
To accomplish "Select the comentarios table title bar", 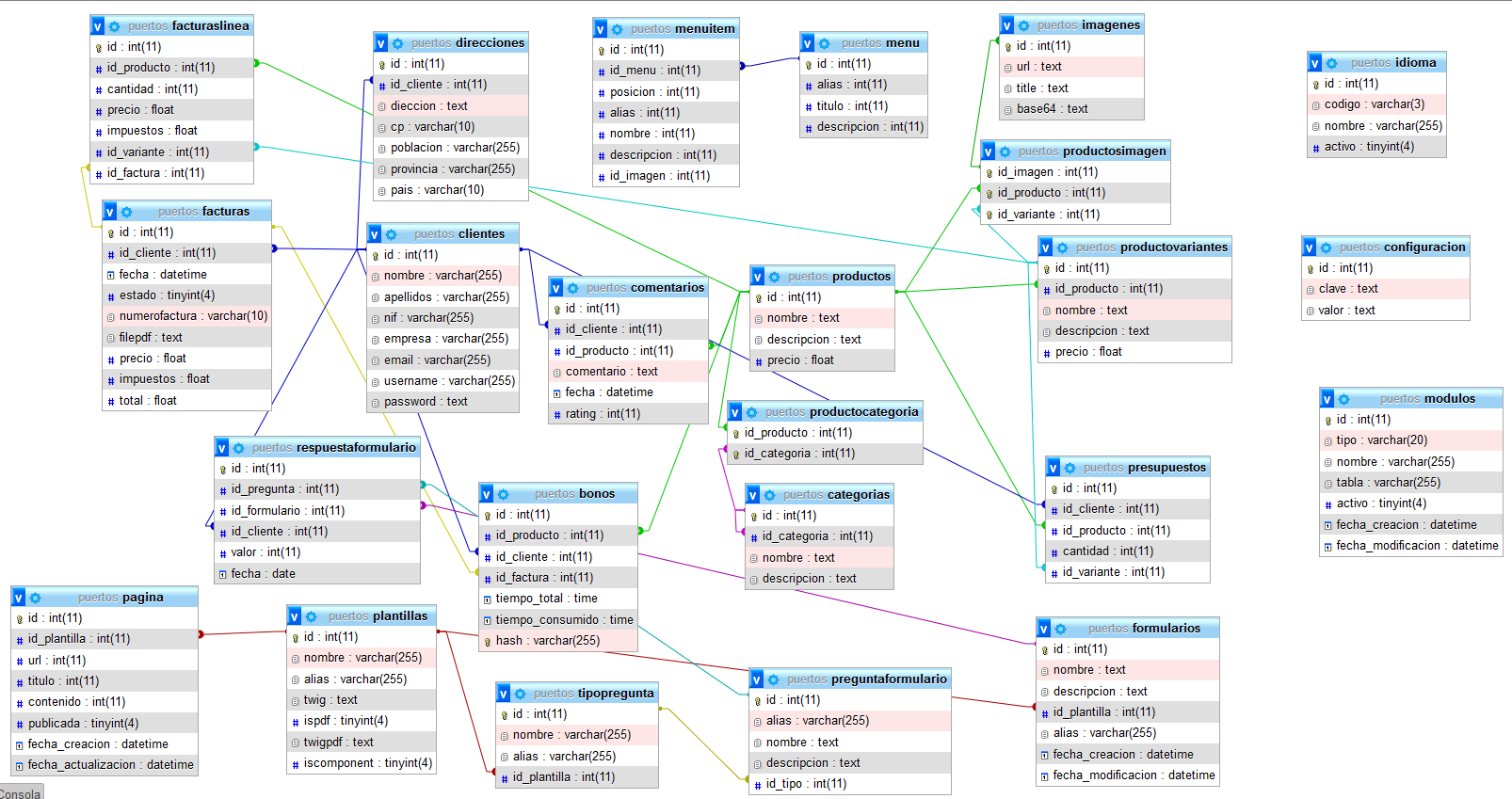I will [644, 288].
